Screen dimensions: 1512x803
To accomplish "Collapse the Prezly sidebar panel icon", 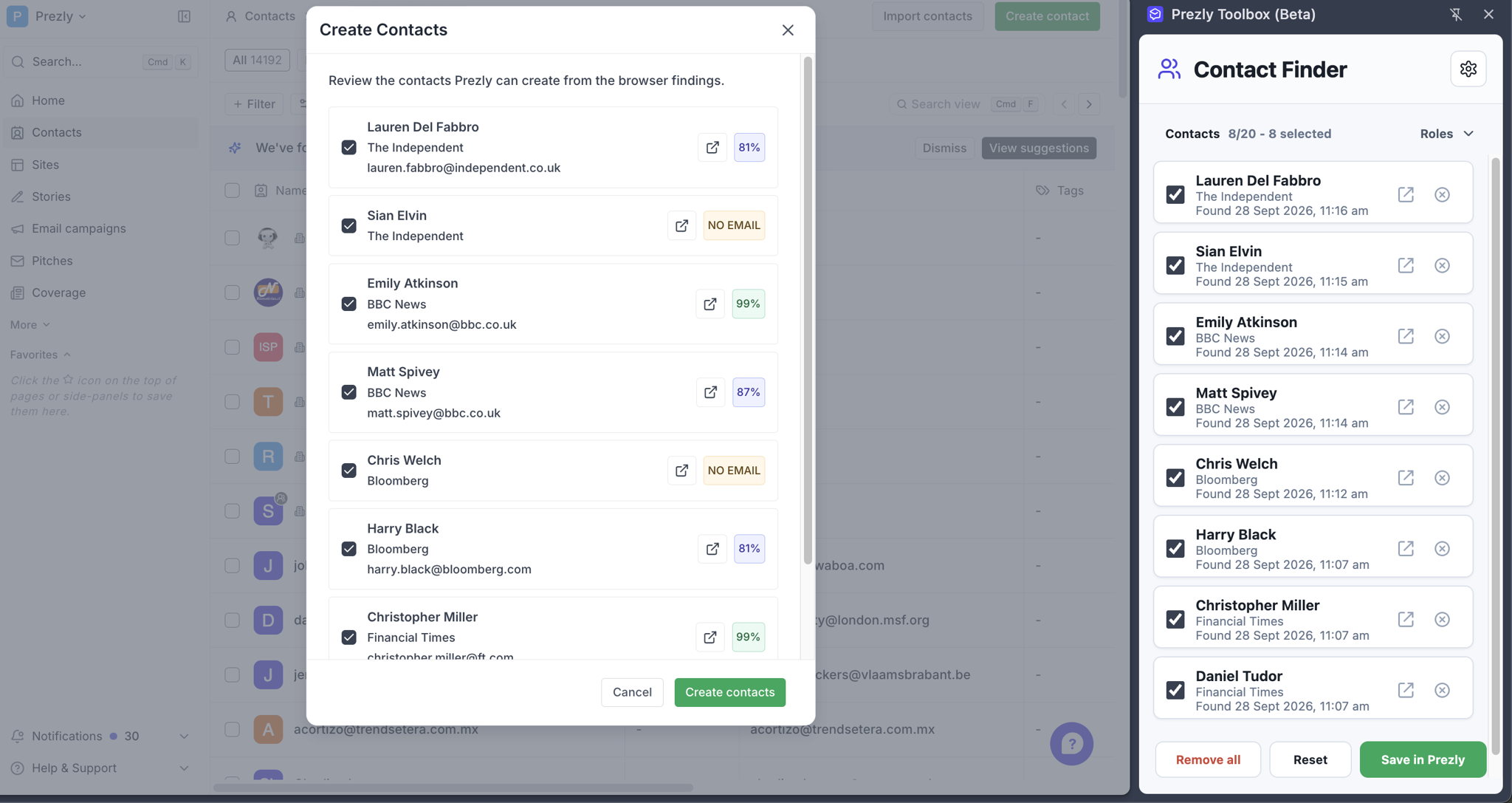I will click(184, 16).
